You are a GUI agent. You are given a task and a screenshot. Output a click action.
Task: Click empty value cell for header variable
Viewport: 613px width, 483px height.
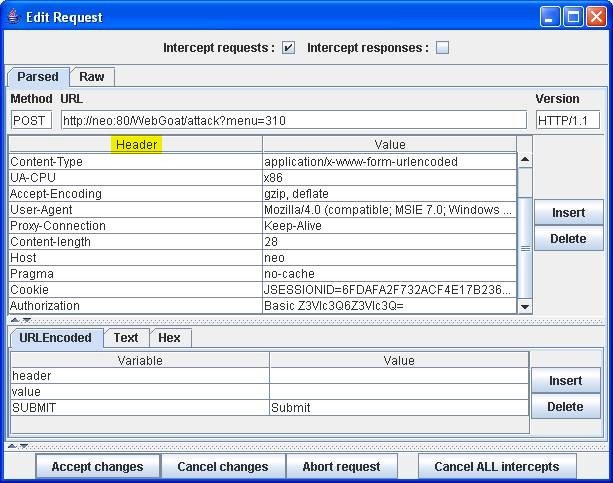click(399, 376)
